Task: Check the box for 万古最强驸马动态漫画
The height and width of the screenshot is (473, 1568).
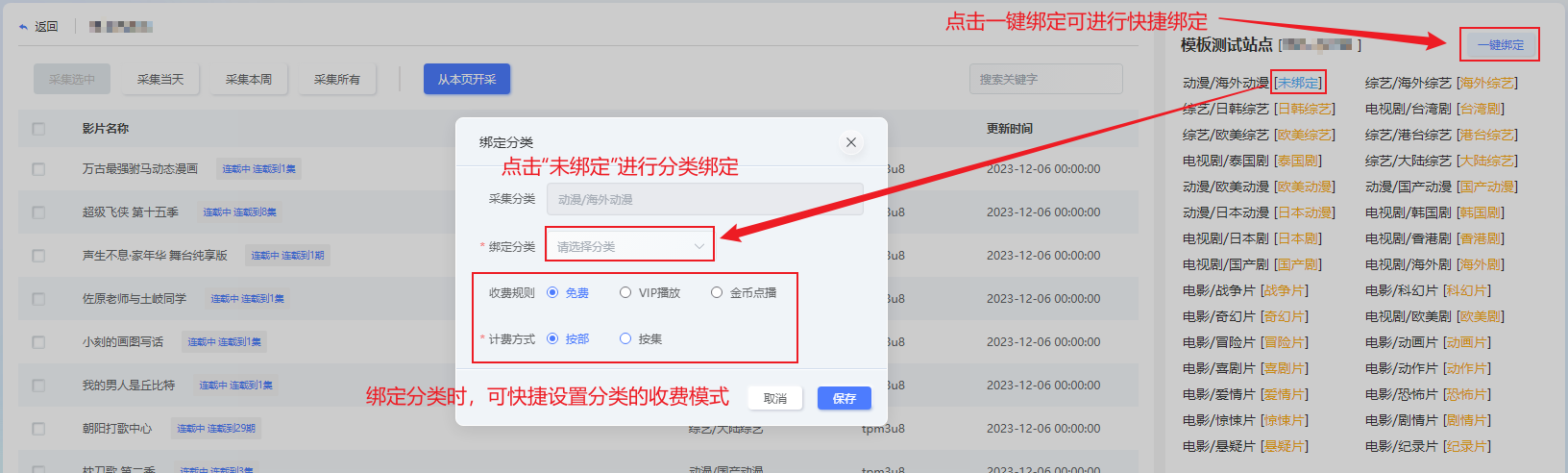Action: tap(38, 169)
